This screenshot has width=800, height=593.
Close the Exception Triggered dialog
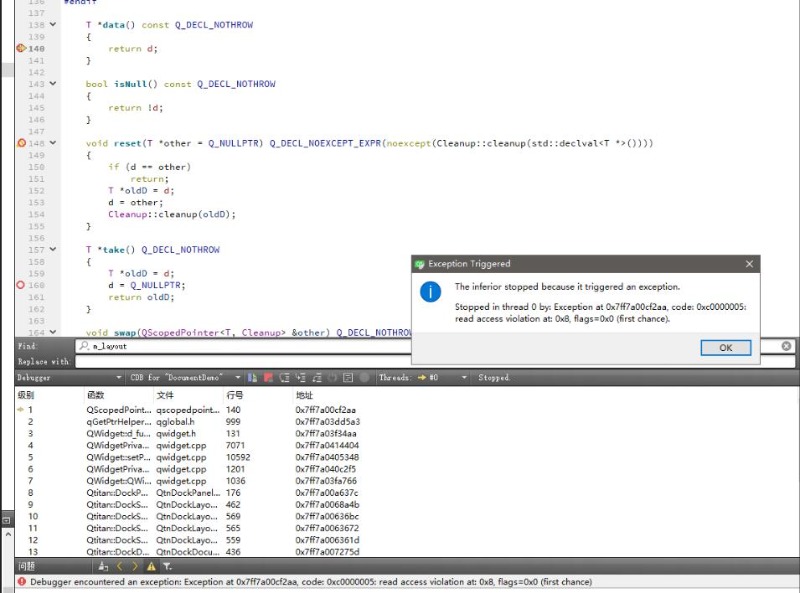pyautogui.click(x=749, y=264)
